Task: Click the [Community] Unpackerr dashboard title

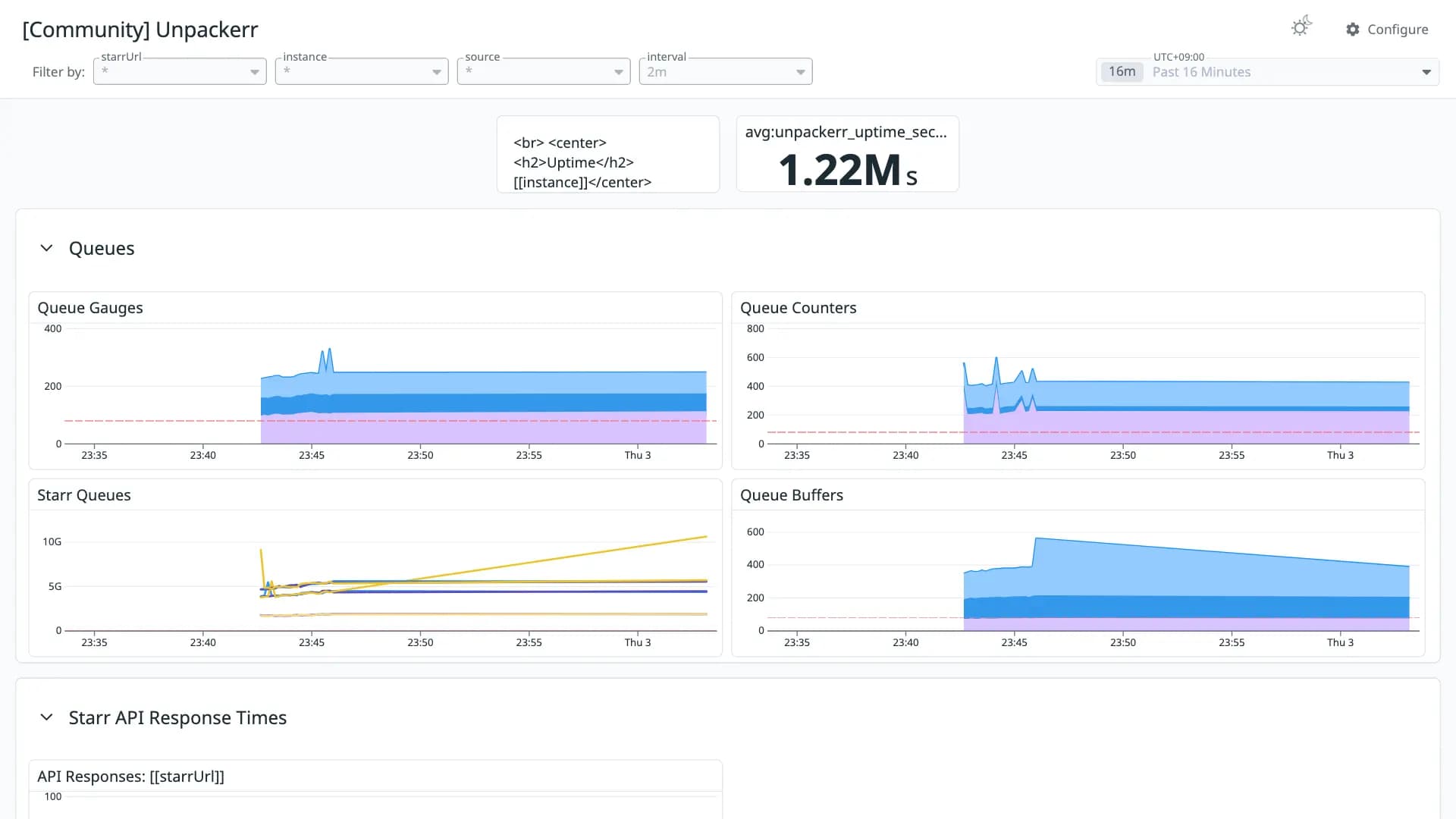Action: 140,30
